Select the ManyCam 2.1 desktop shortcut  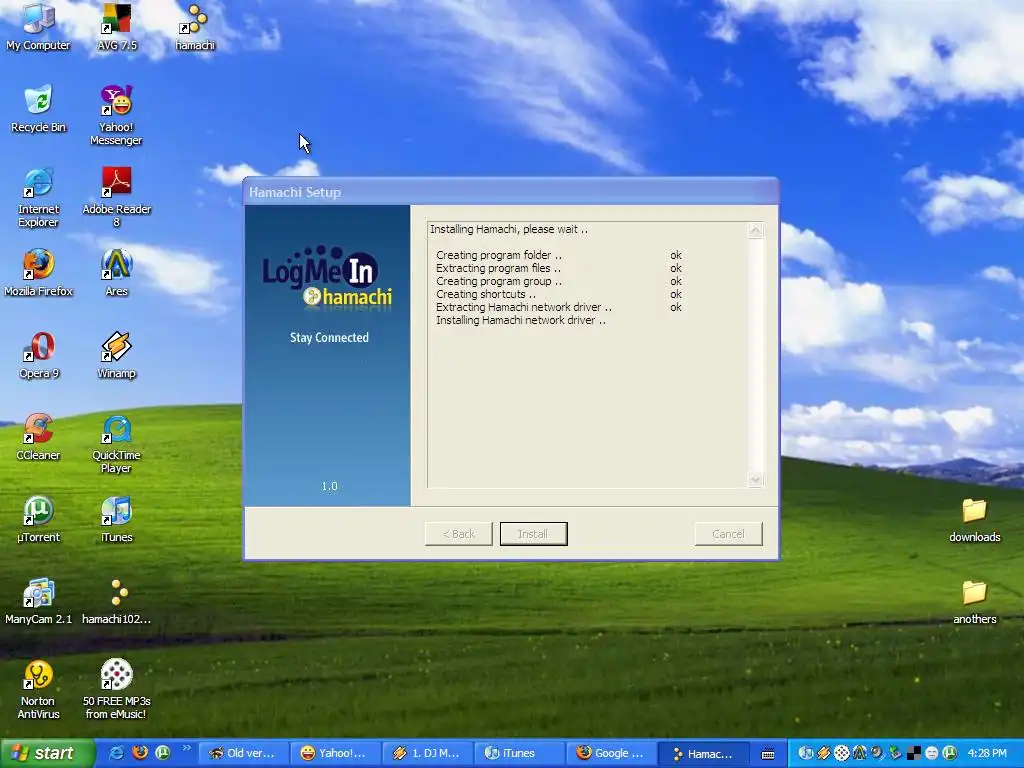pyautogui.click(x=38, y=601)
